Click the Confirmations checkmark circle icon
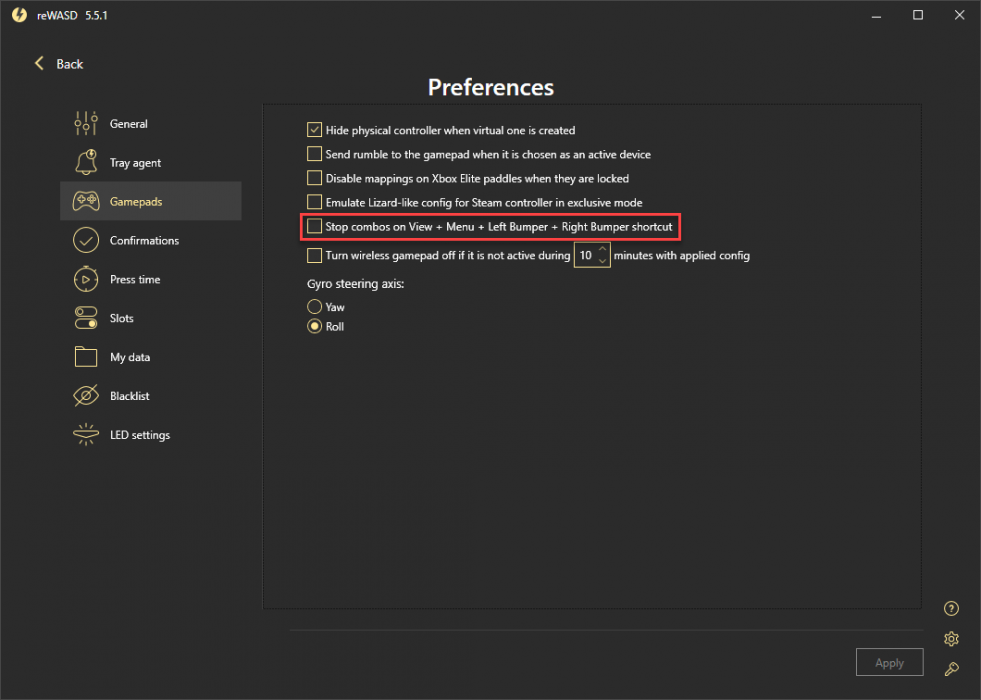 pyautogui.click(x=86, y=240)
